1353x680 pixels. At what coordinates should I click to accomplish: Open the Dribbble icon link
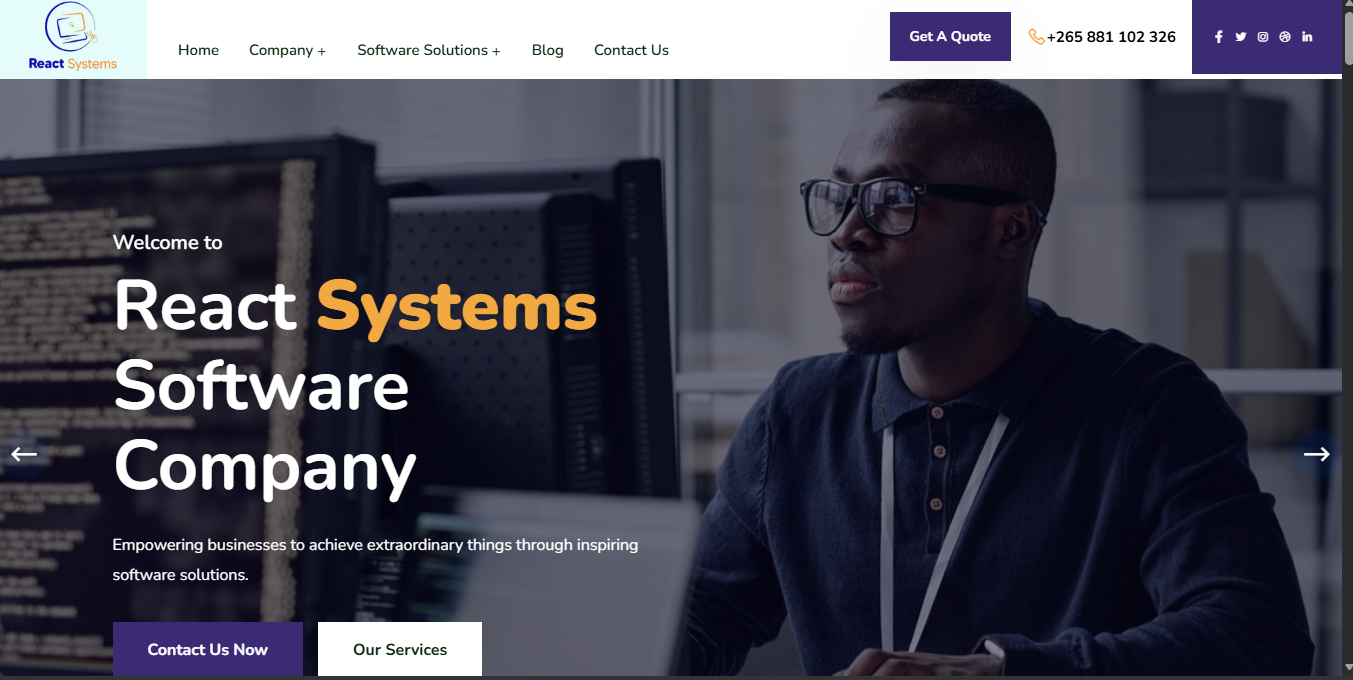click(1285, 37)
